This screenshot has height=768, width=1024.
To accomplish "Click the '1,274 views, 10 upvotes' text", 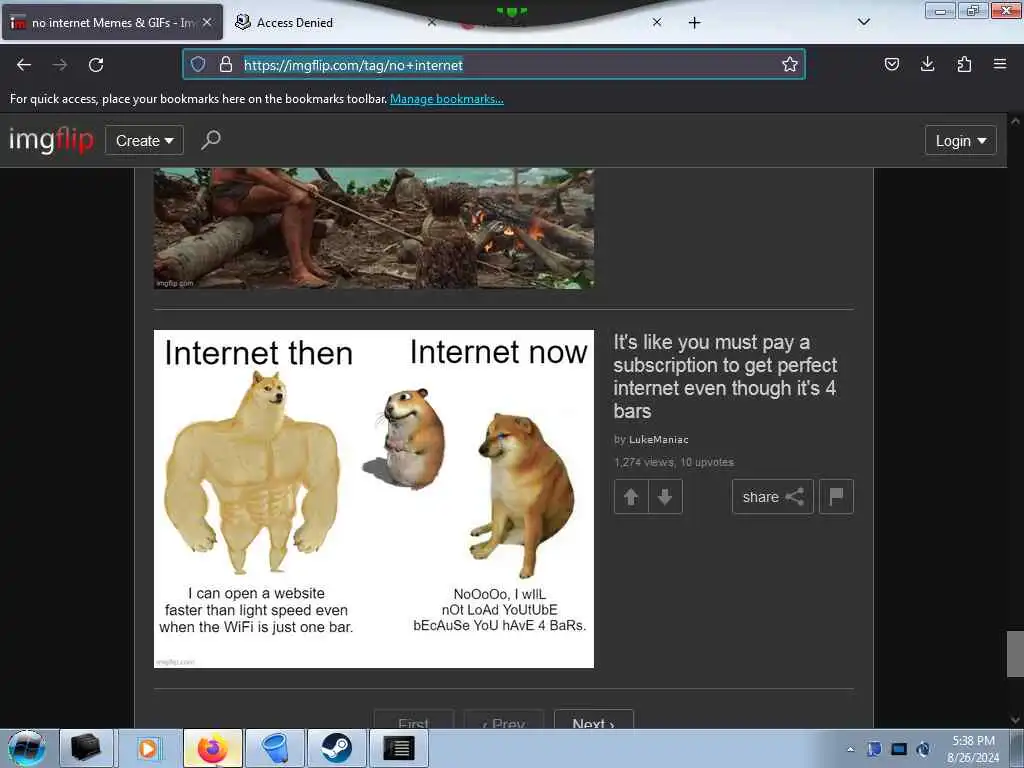I will 674,462.
